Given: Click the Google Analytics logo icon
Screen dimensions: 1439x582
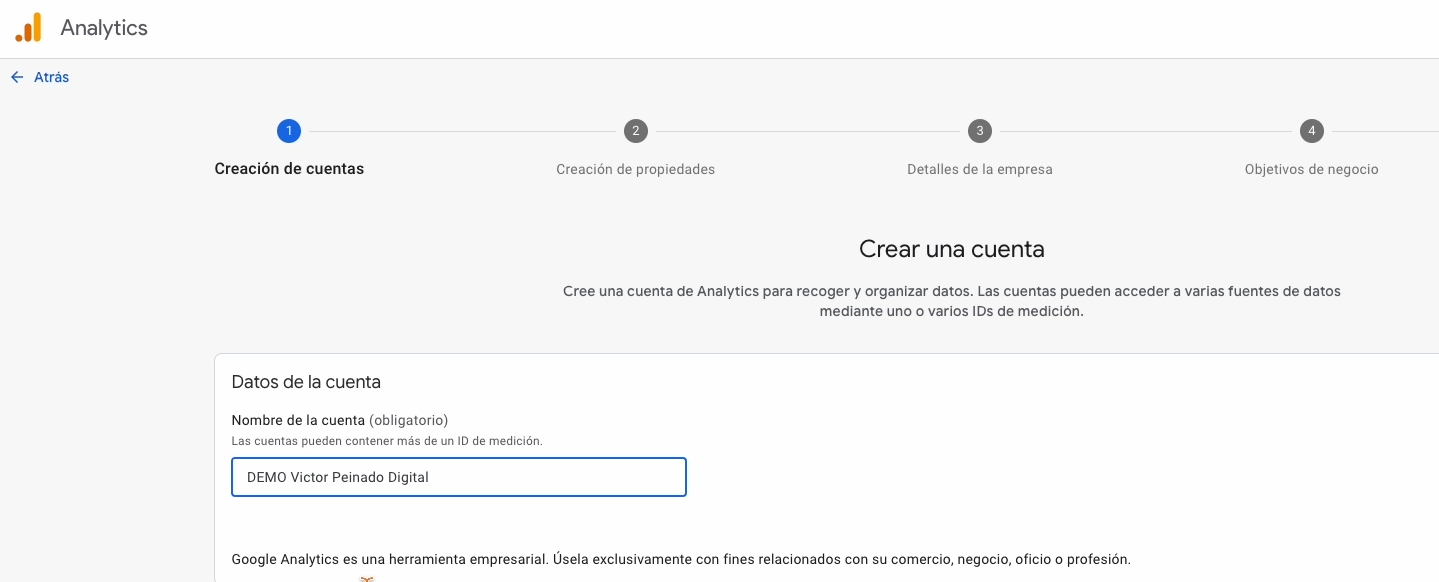Looking at the screenshot, I should [28, 27].
